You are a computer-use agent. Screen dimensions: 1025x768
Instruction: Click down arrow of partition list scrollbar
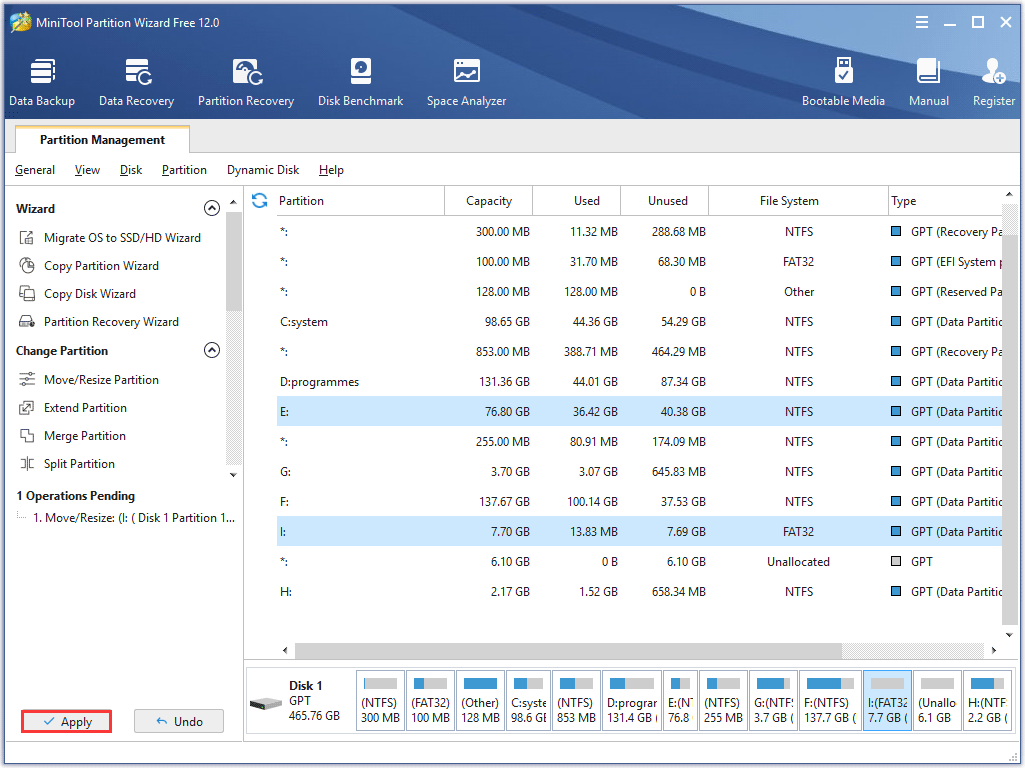(x=1009, y=635)
